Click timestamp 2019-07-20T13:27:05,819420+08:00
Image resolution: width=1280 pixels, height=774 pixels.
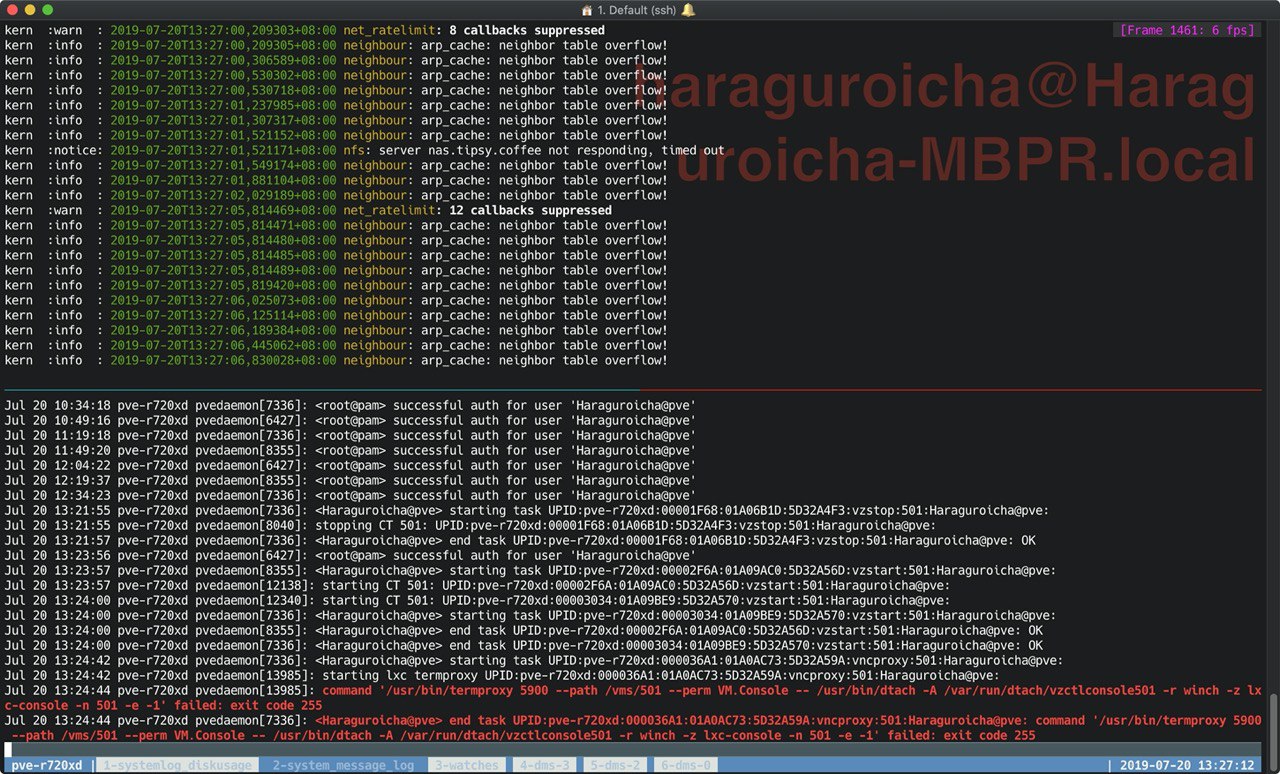[223, 285]
